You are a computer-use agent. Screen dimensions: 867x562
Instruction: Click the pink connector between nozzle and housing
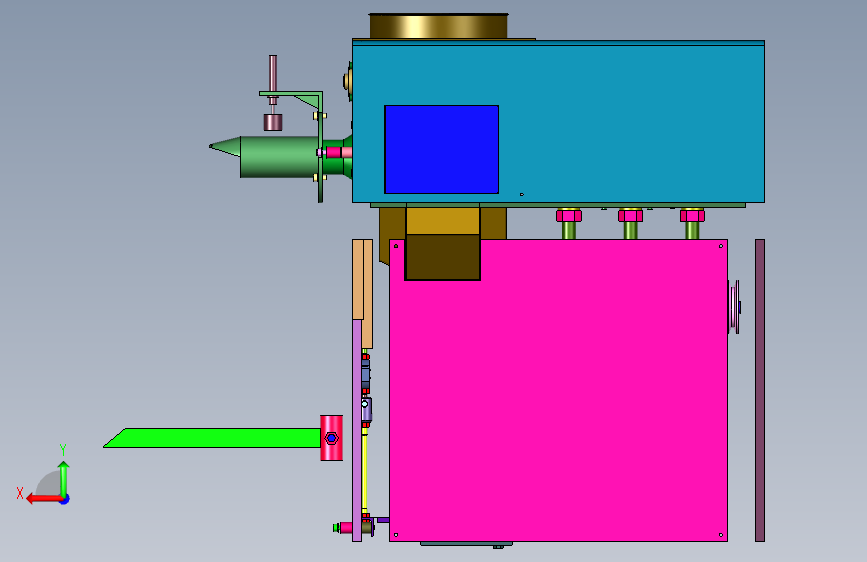(x=339, y=153)
